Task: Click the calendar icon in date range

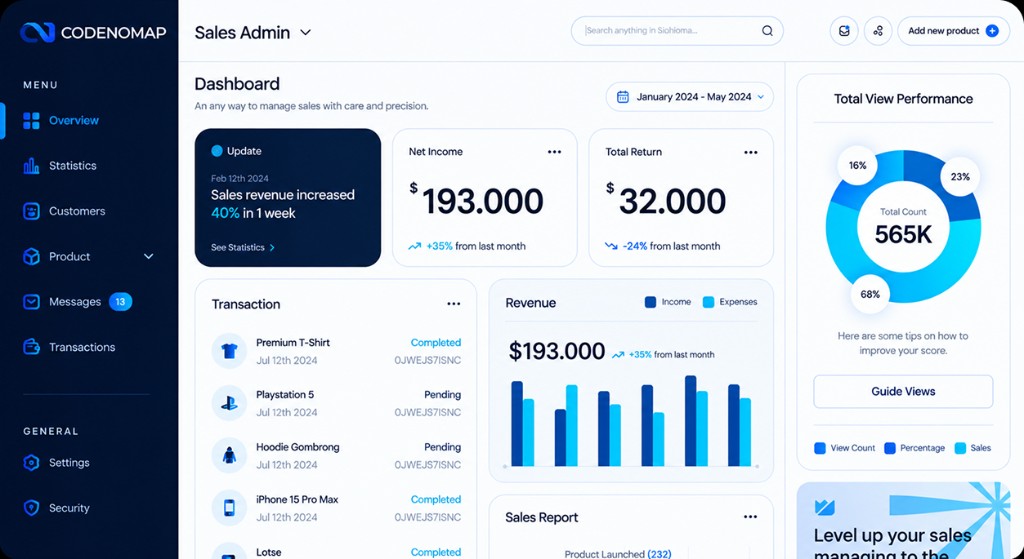Action: [623, 97]
